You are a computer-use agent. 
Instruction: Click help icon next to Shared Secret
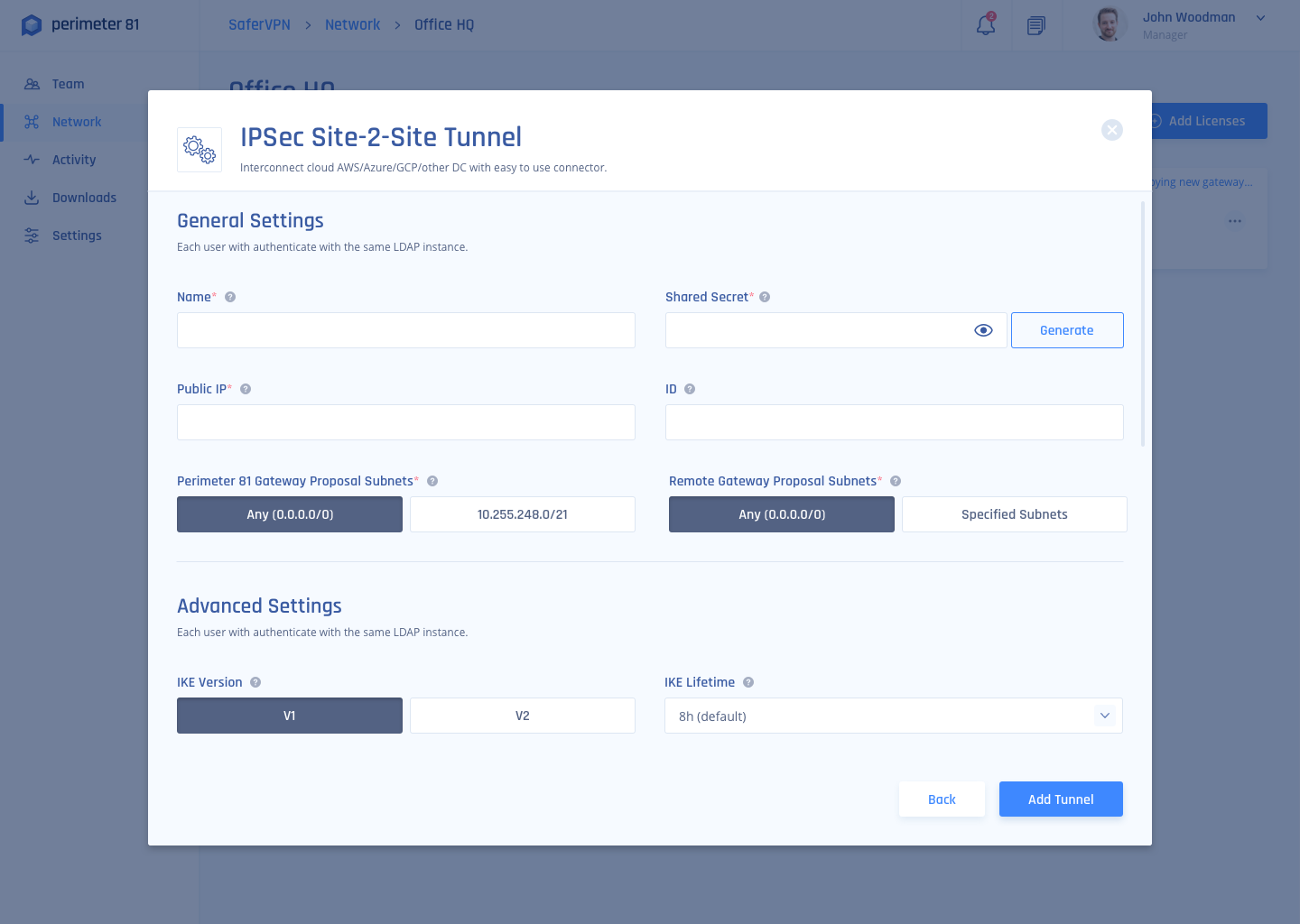tap(765, 297)
